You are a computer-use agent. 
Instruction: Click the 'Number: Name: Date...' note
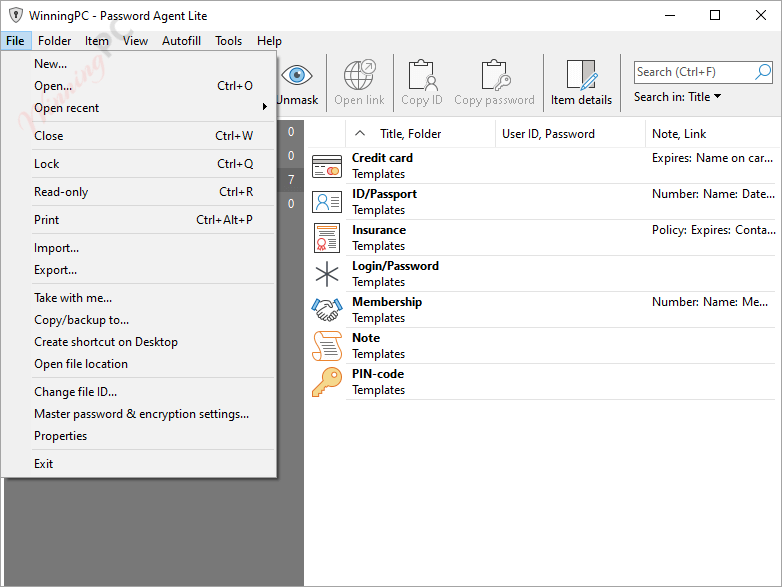pyautogui.click(x=713, y=194)
